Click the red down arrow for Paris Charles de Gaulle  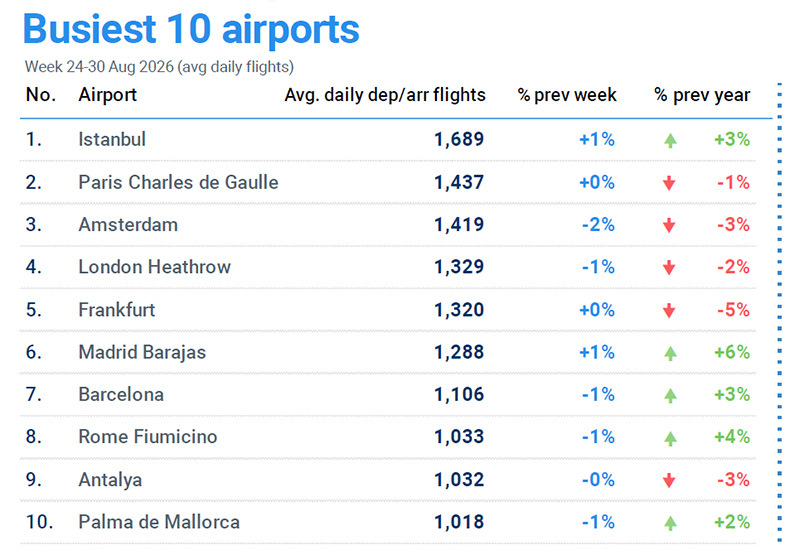669,183
